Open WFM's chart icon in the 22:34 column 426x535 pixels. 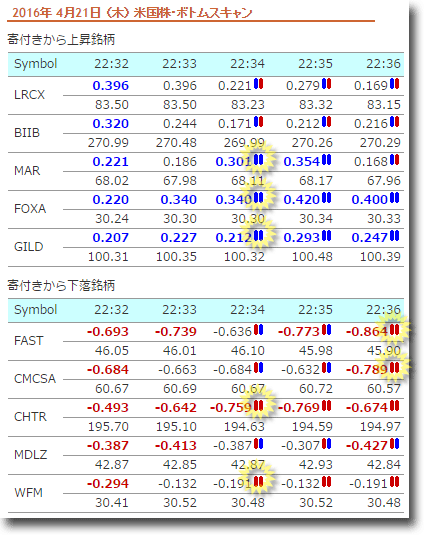(x=259, y=482)
